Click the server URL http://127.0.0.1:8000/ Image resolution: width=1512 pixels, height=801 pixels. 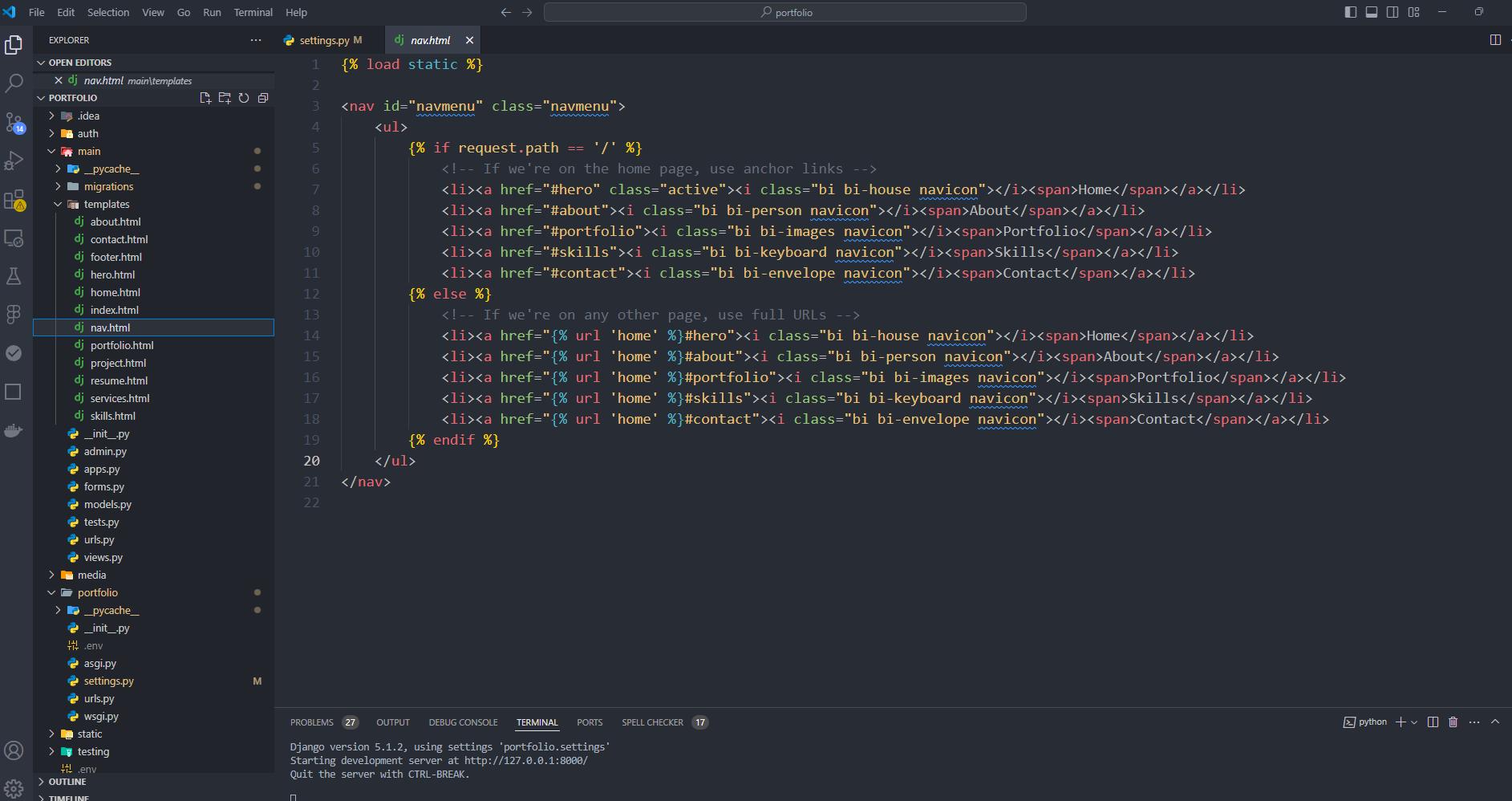(x=525, y=761)
